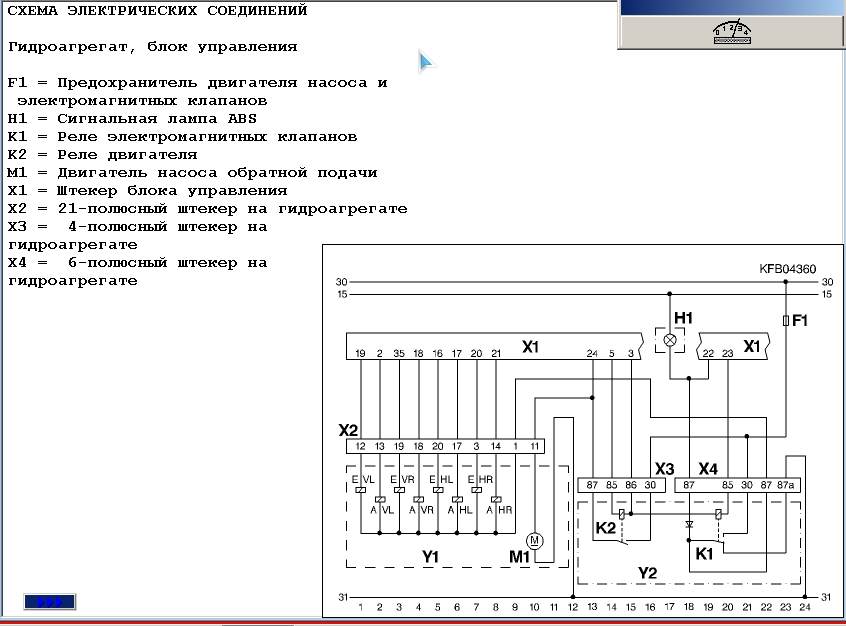Click the gauge meter icon button
846x626 pixels.
click(x=731, y=30)
